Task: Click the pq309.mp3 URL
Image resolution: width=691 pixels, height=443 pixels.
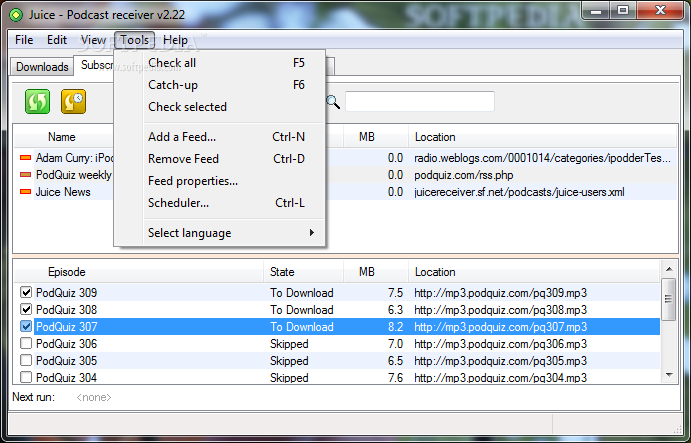Action: pos(500,293)
